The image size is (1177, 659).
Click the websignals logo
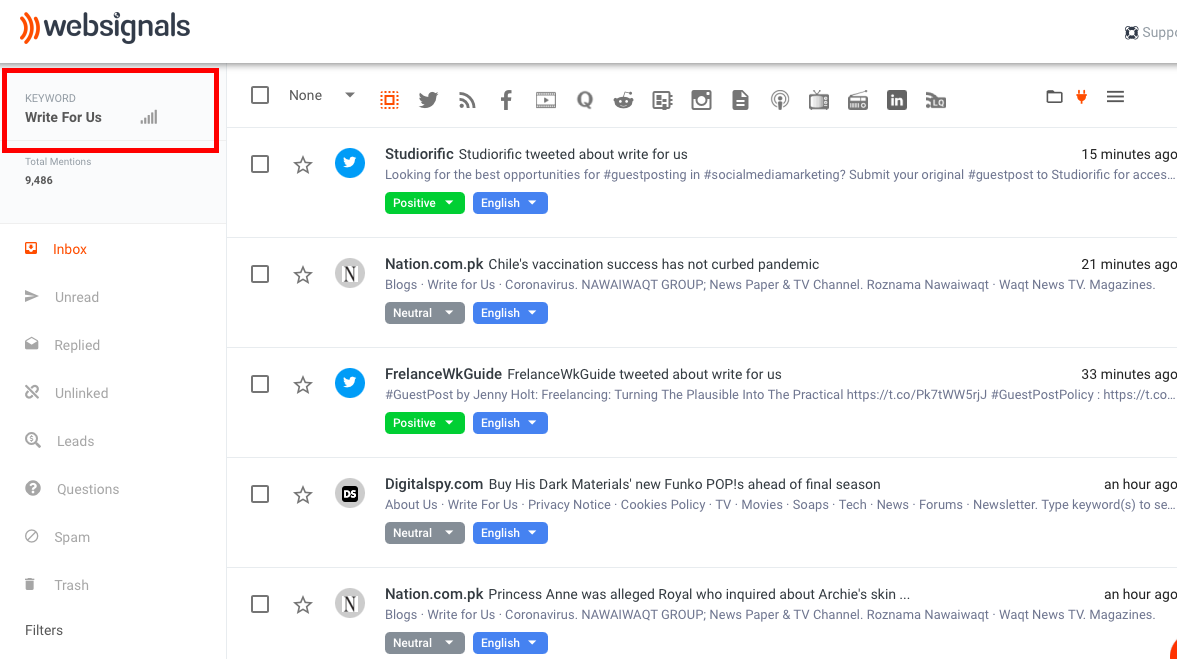[104, 28]
